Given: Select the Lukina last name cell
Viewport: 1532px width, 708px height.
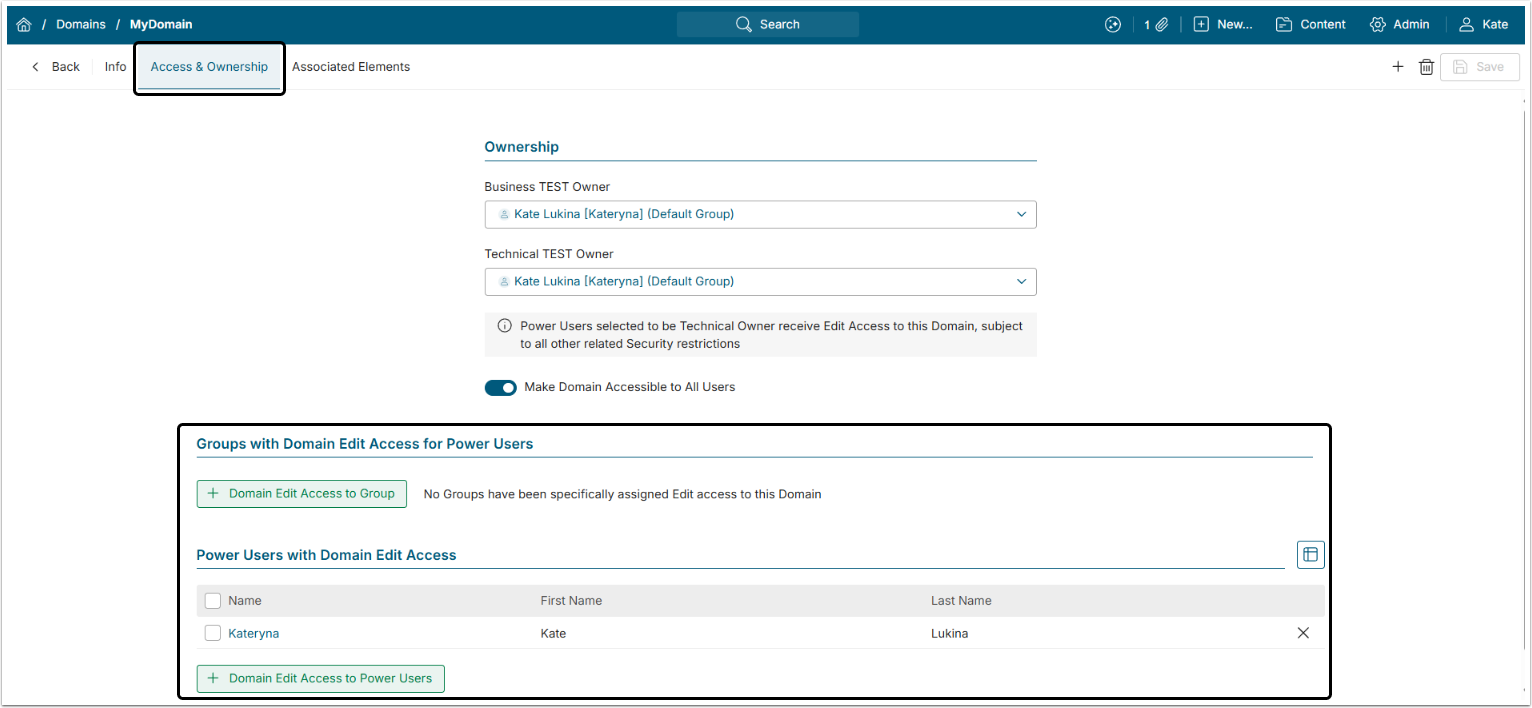Looking at the screenshot, I should click(x=949, y=633).
